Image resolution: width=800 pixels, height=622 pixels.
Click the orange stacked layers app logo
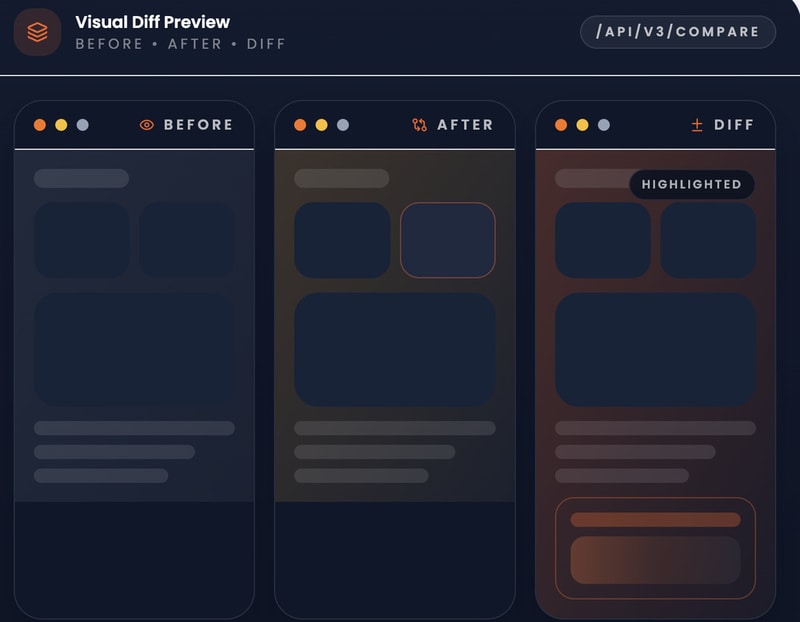pos(37,32)
